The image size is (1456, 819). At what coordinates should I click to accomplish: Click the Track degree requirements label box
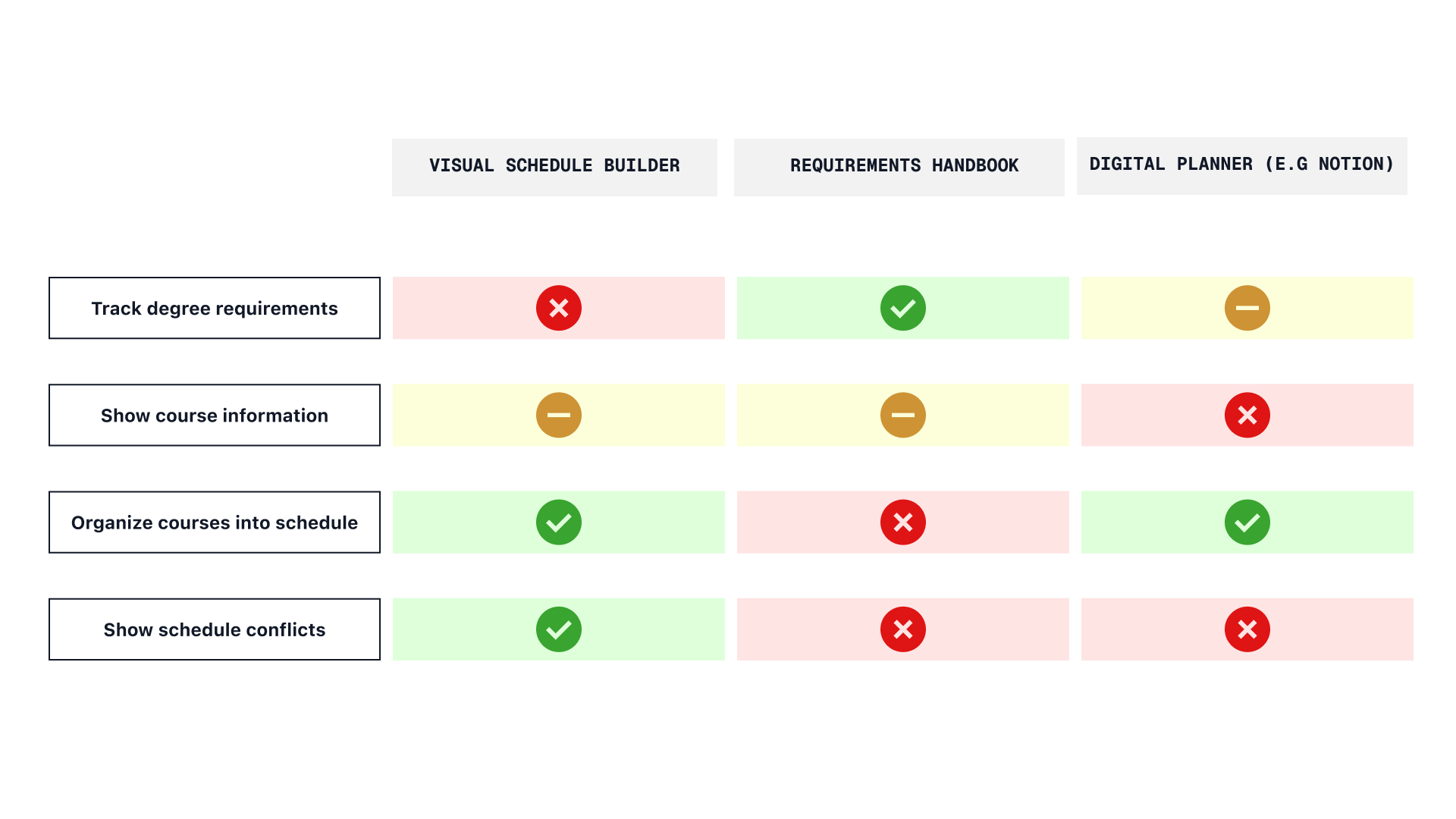pos(215,308)
